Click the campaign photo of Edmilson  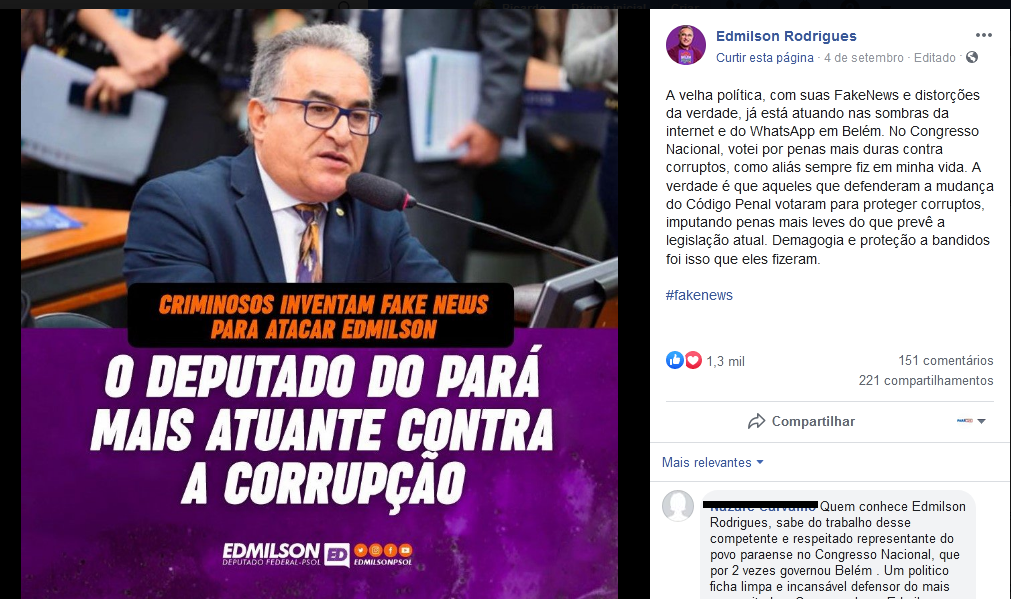pos(319,304)
